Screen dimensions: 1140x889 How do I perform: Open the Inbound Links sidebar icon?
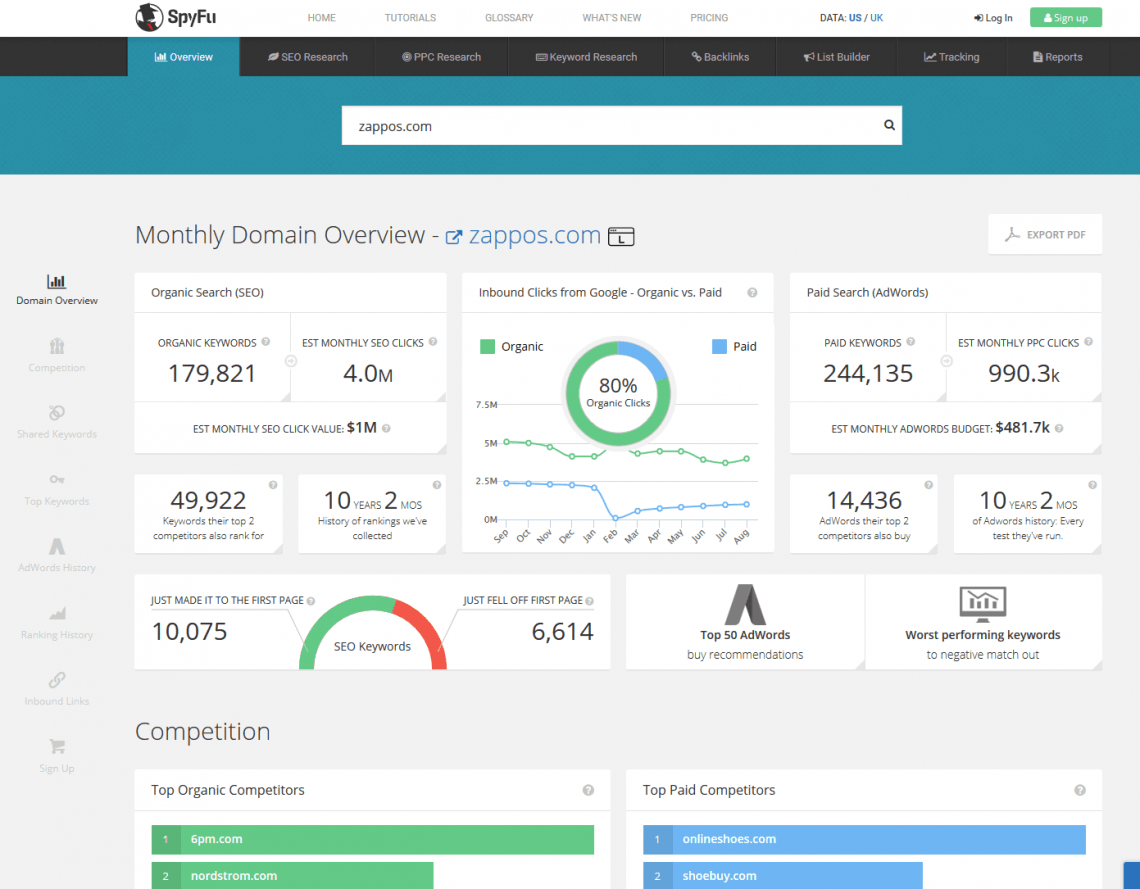[x=57, y=680]
